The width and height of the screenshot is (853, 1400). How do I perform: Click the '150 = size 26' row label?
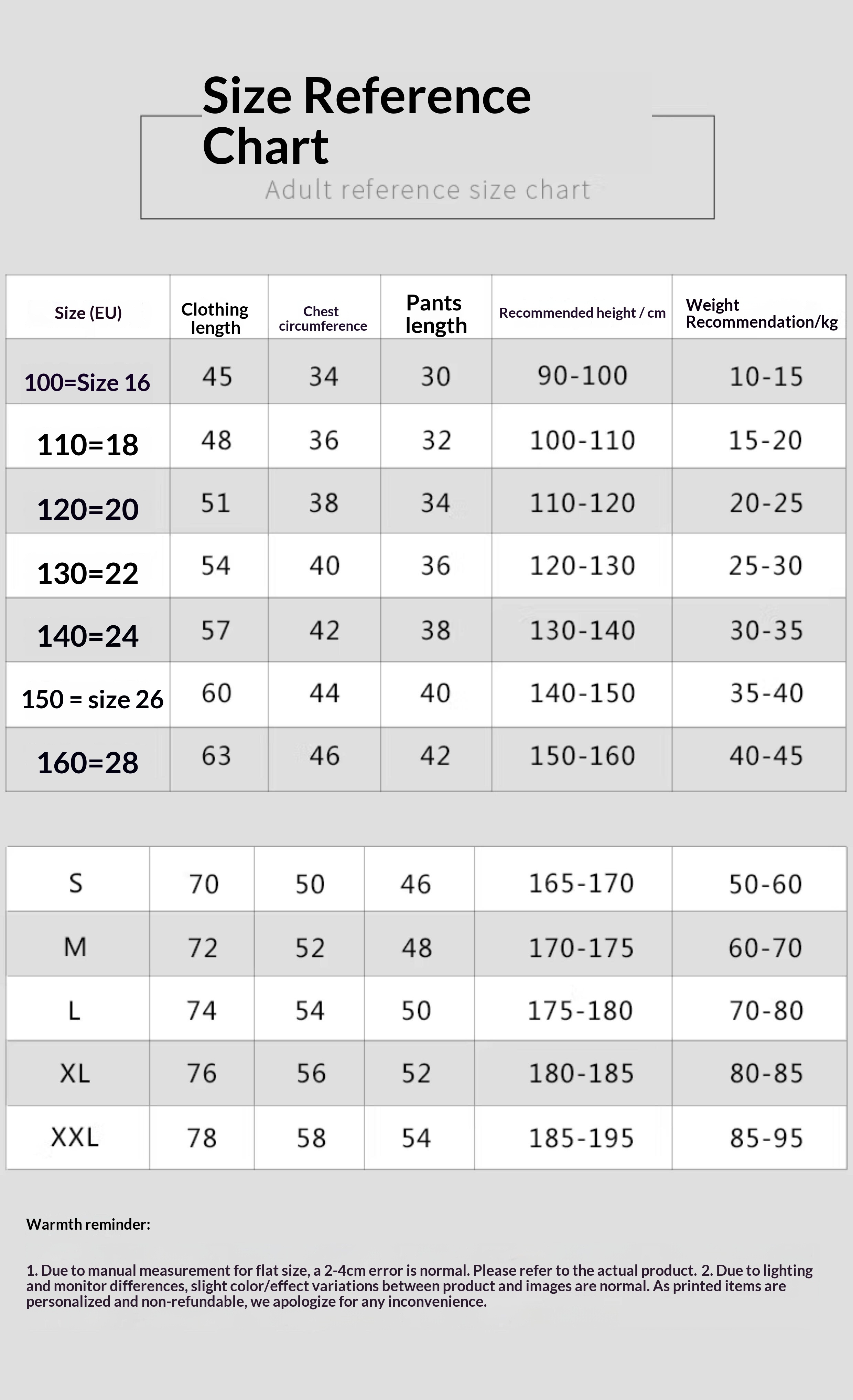92,699
